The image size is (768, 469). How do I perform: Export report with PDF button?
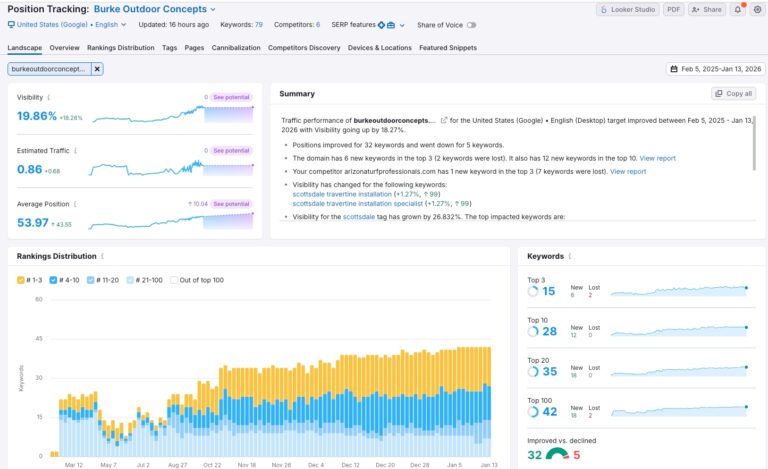[673, 9]
